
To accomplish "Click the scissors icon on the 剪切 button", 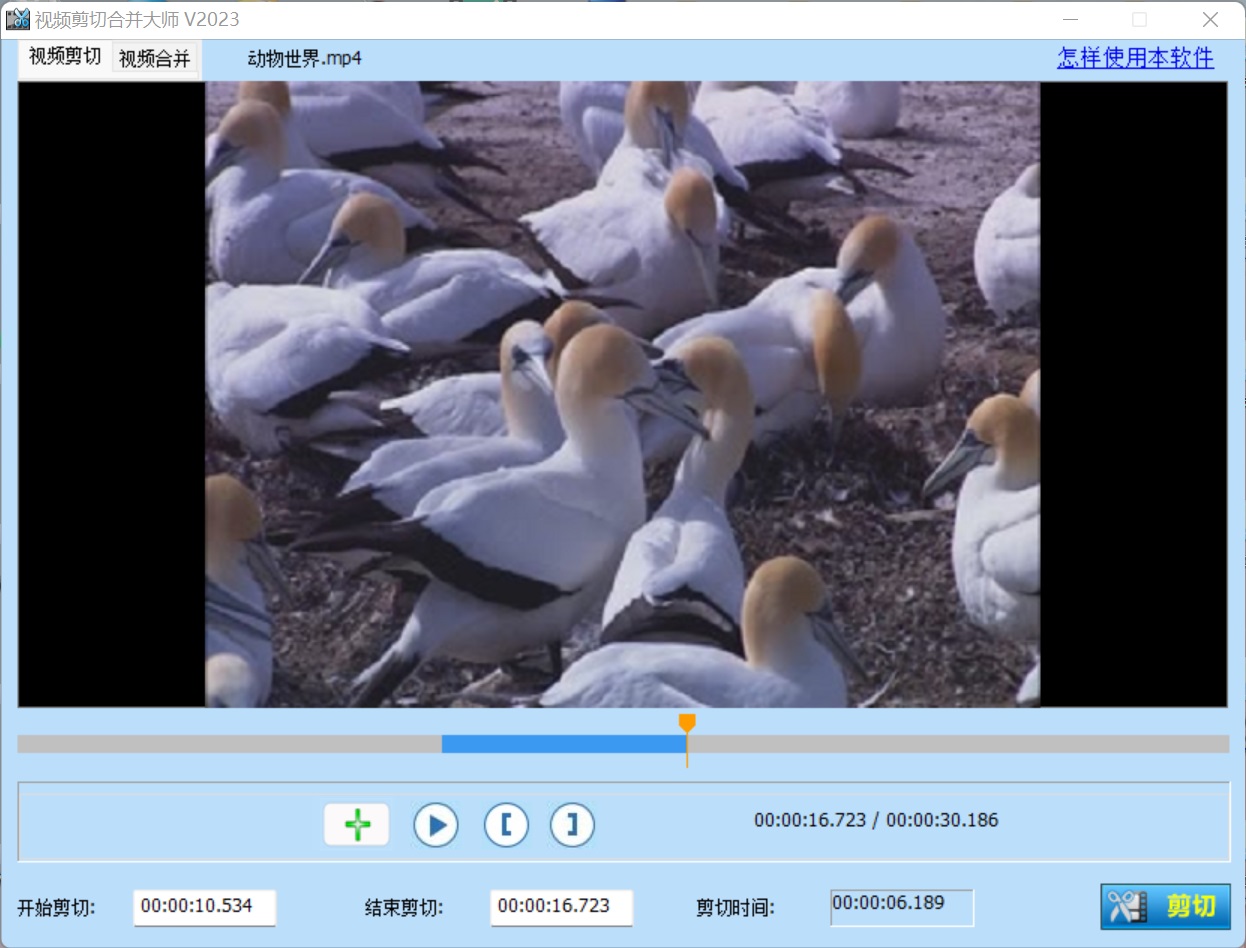I will 1120,908.
